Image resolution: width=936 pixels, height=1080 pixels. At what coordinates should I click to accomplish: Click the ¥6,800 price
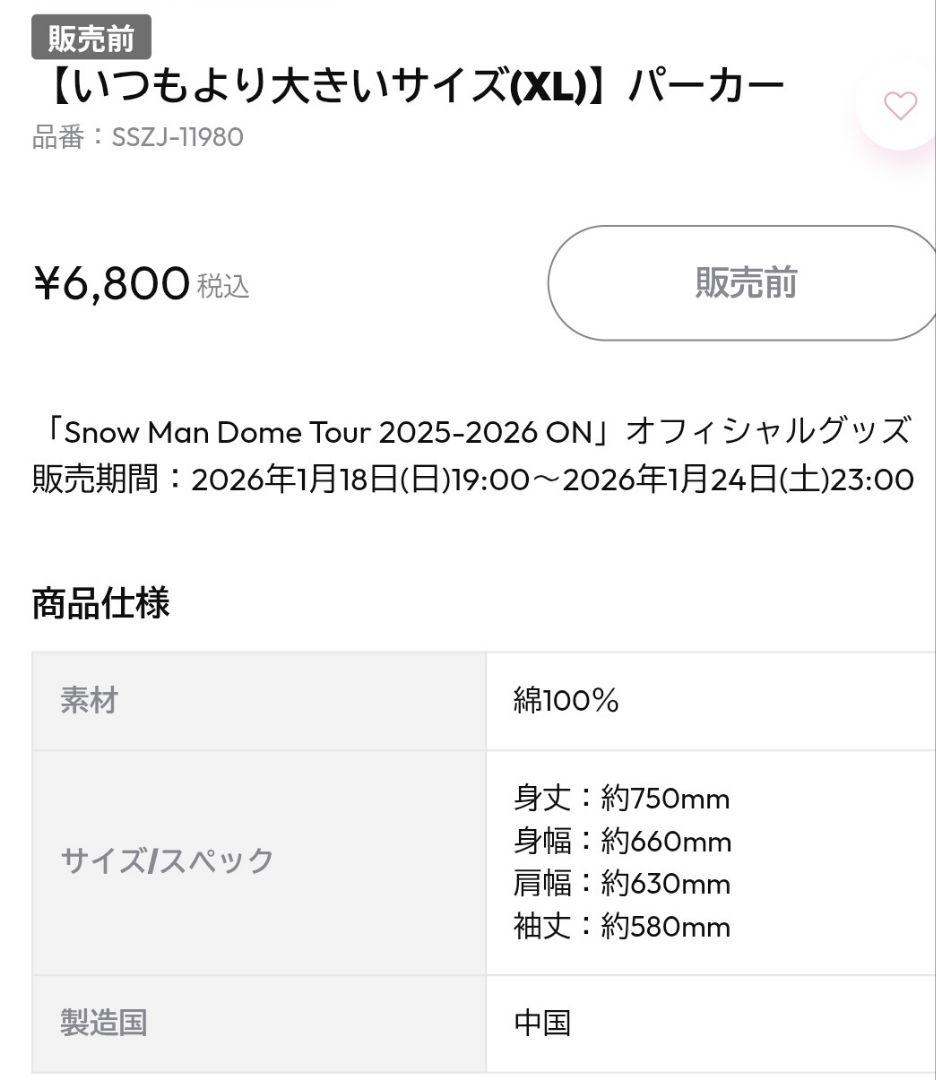tap(112, 284)
